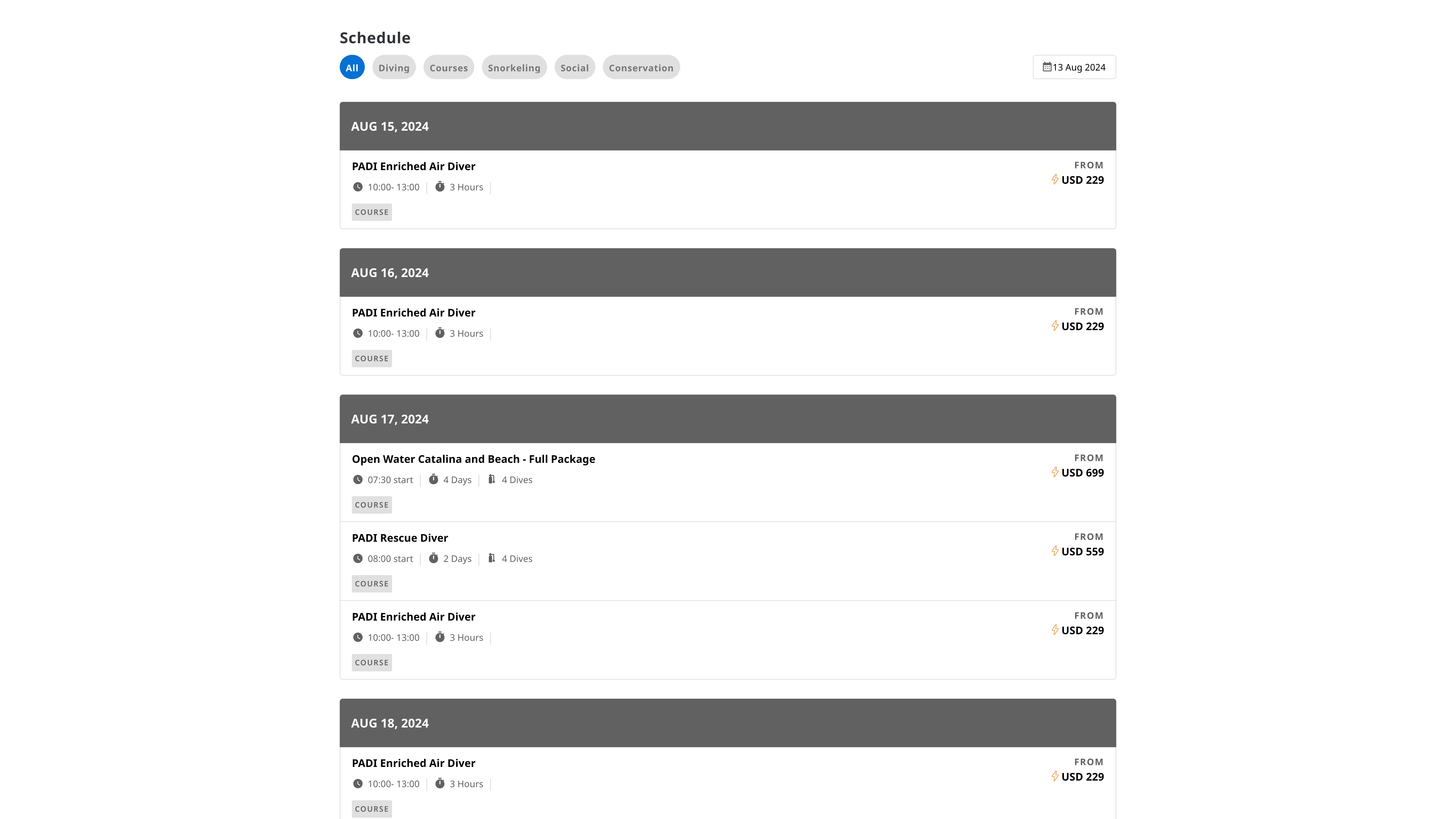Open Aug 15 PADI Enriched Air Diver

point(413,166)
